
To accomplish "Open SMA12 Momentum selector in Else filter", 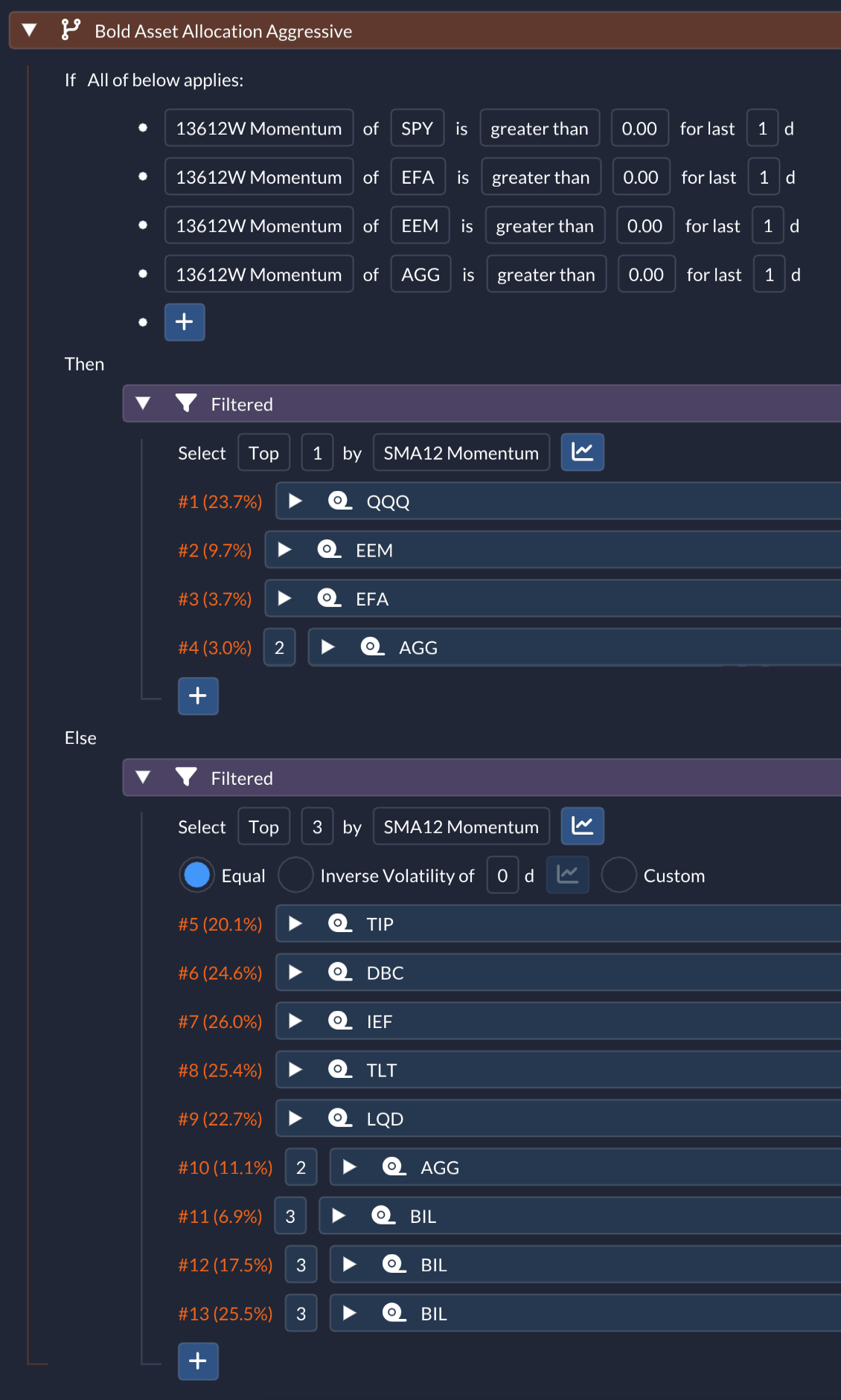I will tap(461, 826).
